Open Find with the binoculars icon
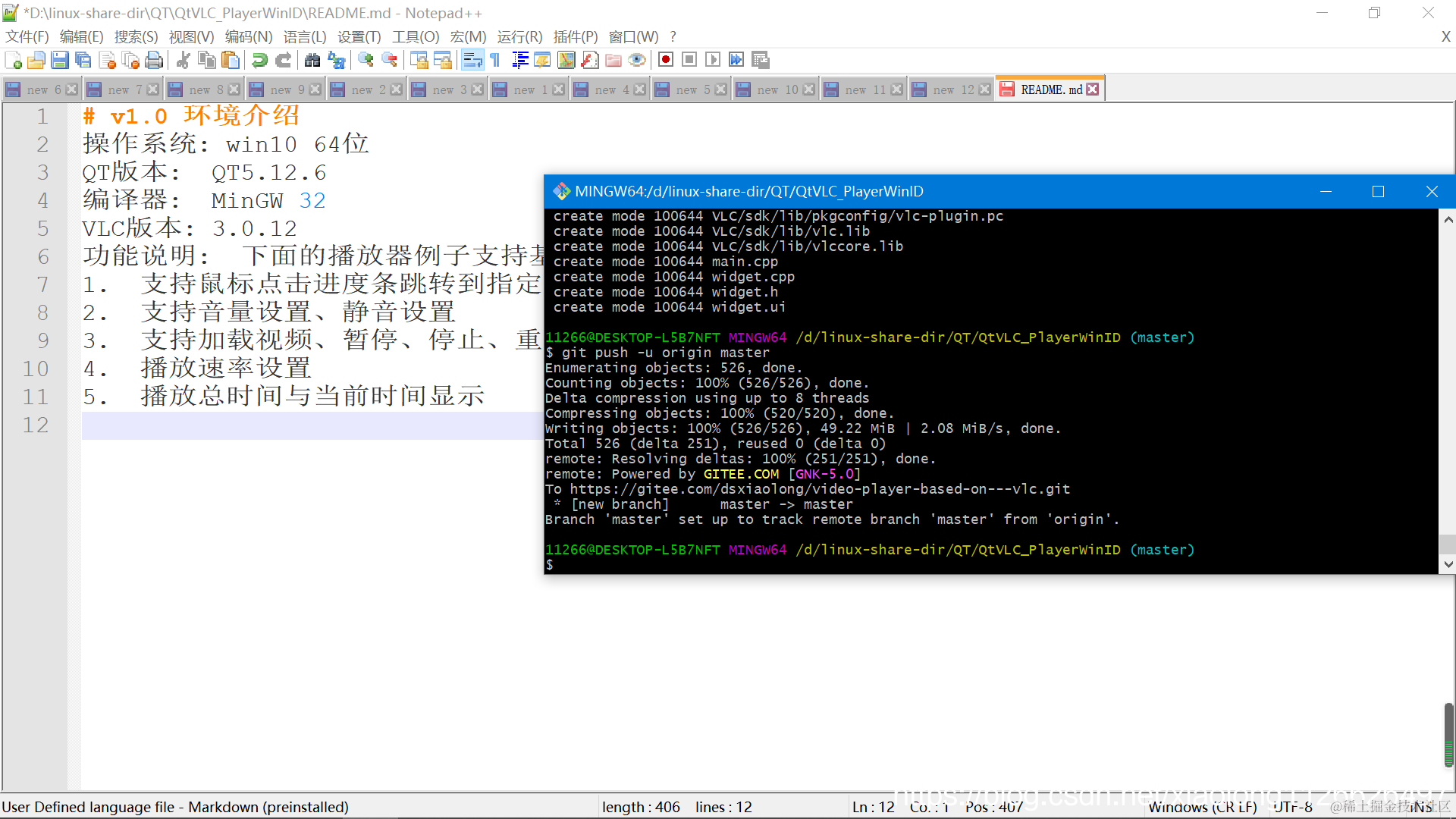 (312, 60)
